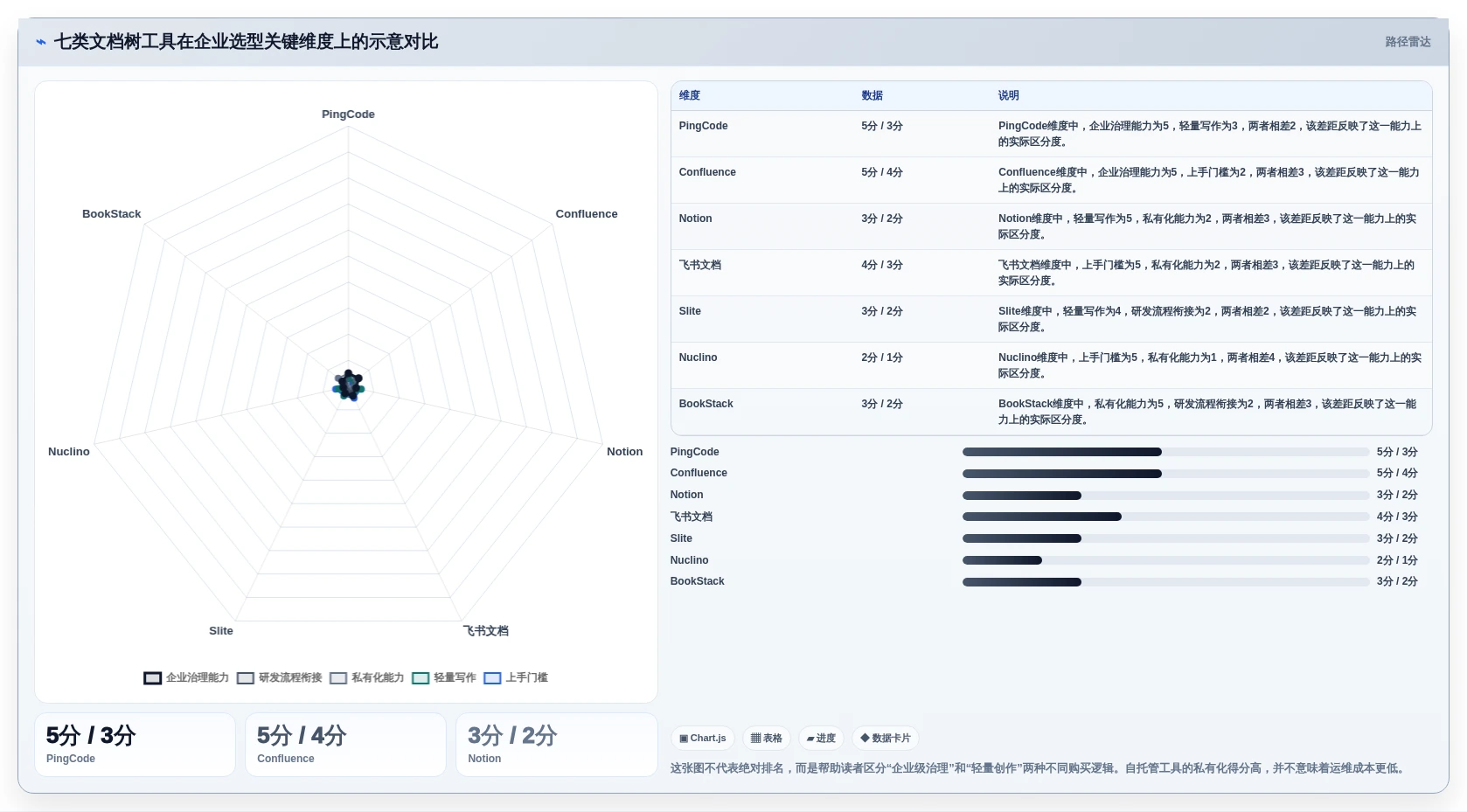The image size is (1467, 812).
Task: Select the PingCode table row name
Action: coord(703,126)
